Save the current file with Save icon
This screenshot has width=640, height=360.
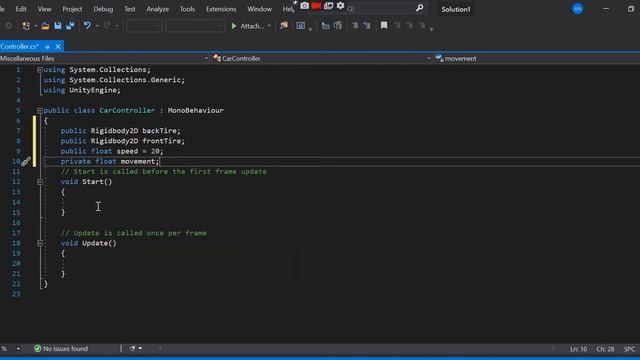pos(58,26)
